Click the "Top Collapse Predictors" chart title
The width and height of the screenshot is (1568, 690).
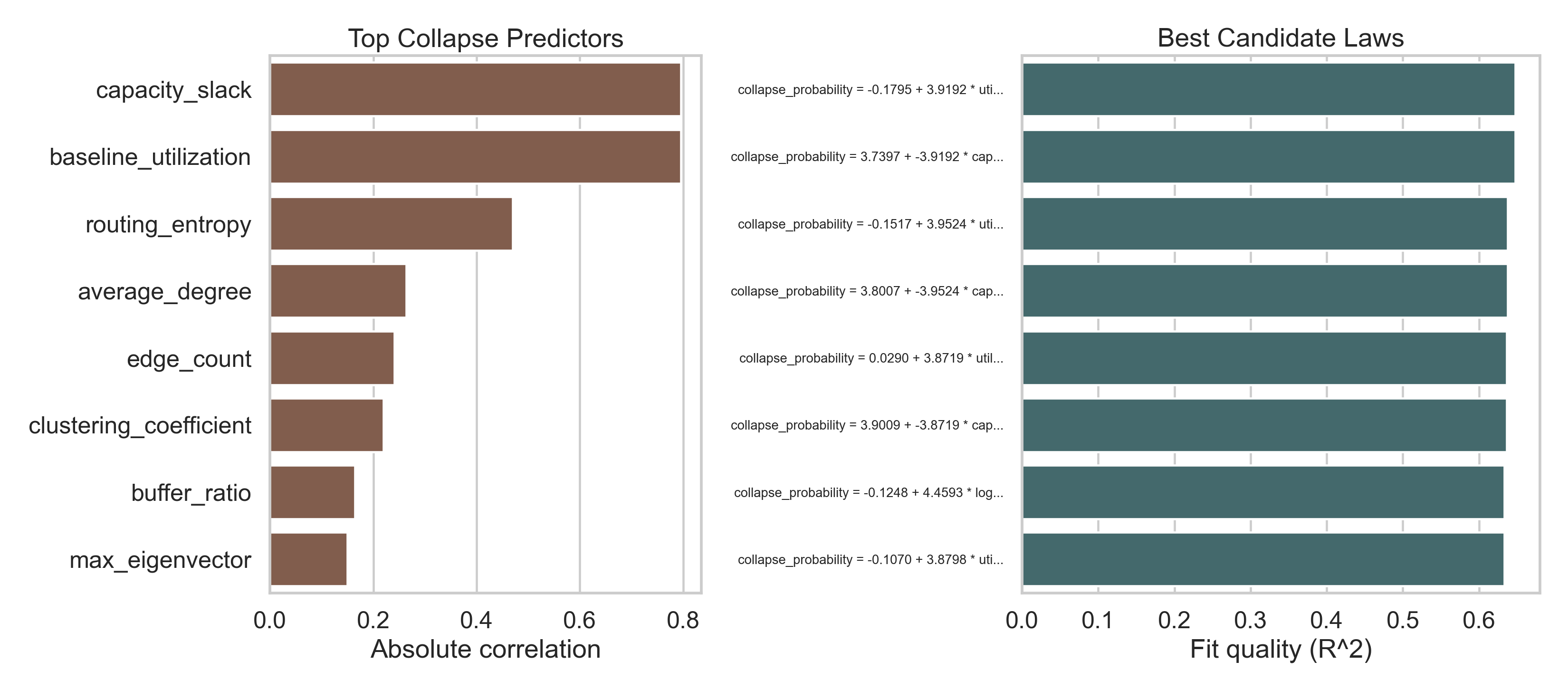(485, 38)
